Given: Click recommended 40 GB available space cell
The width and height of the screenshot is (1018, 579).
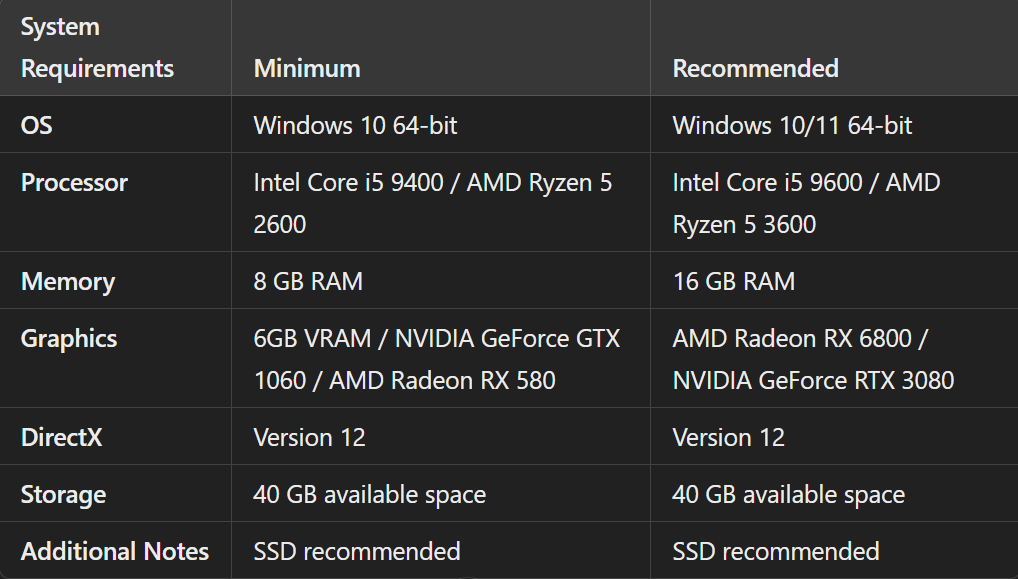Looking at the screenshot, I should tap(788, 495).
